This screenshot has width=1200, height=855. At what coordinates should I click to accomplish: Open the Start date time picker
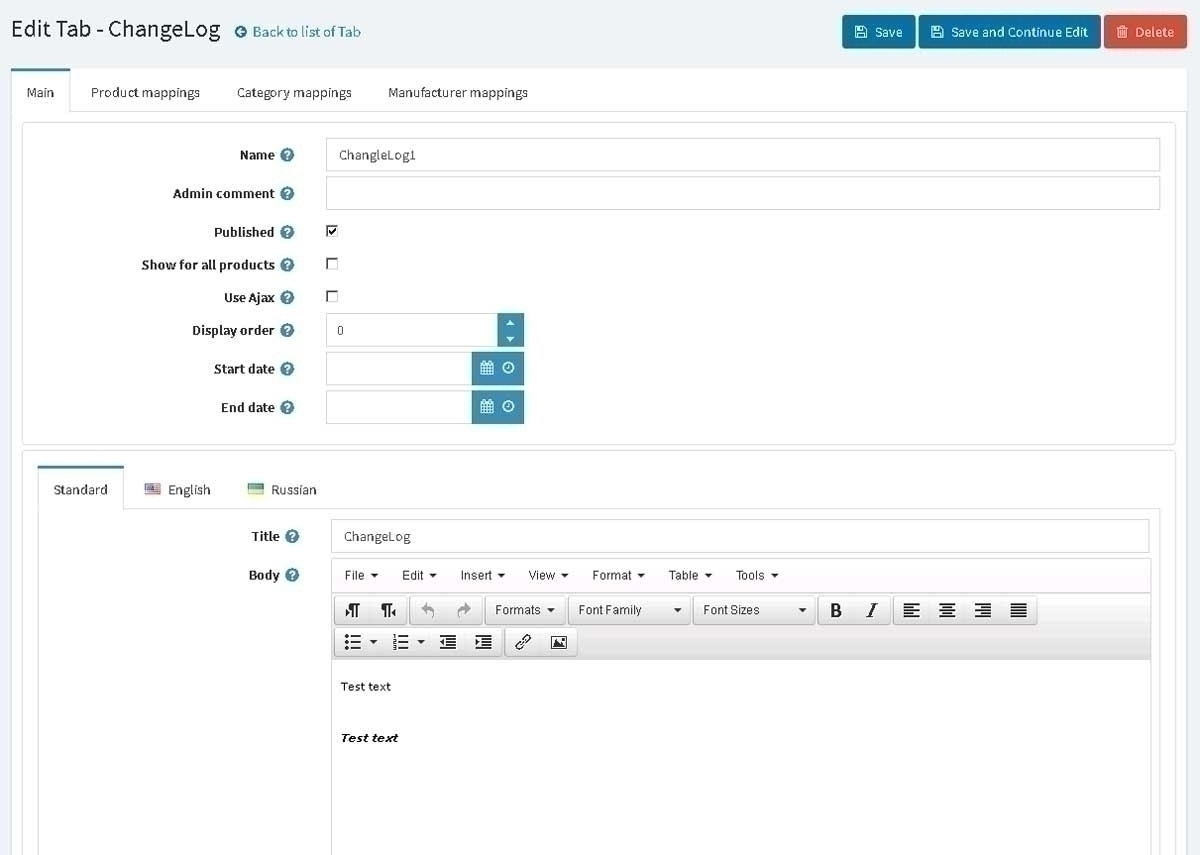(508, 368)
